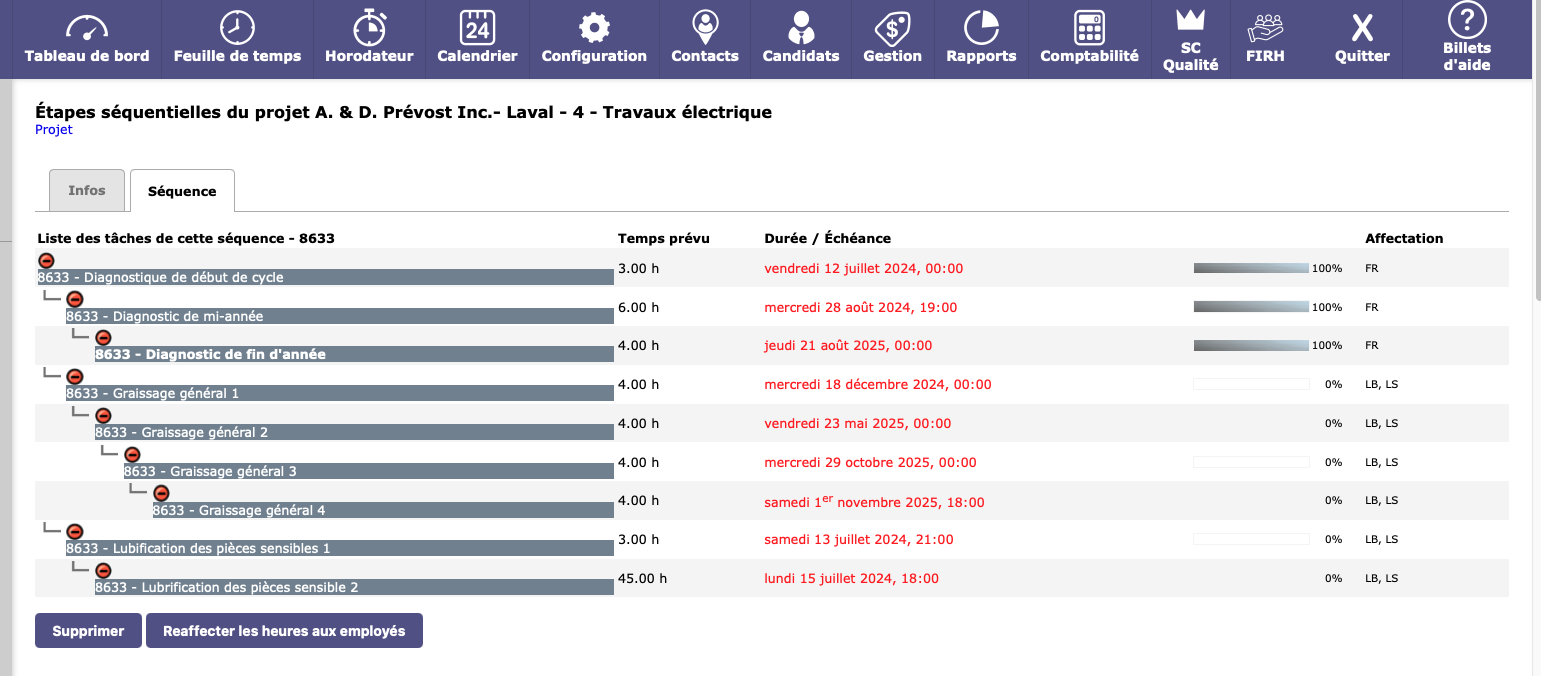Open Comptabilité calculator icon

click(1089, 26)
